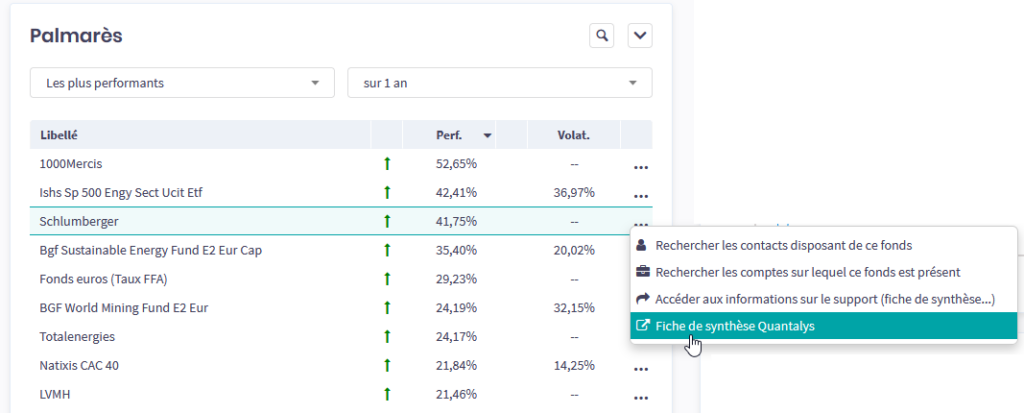Open three-dot menu for Natixis CAC 40
Viewport: 1024px width, 413px height.
coord(641,367)
